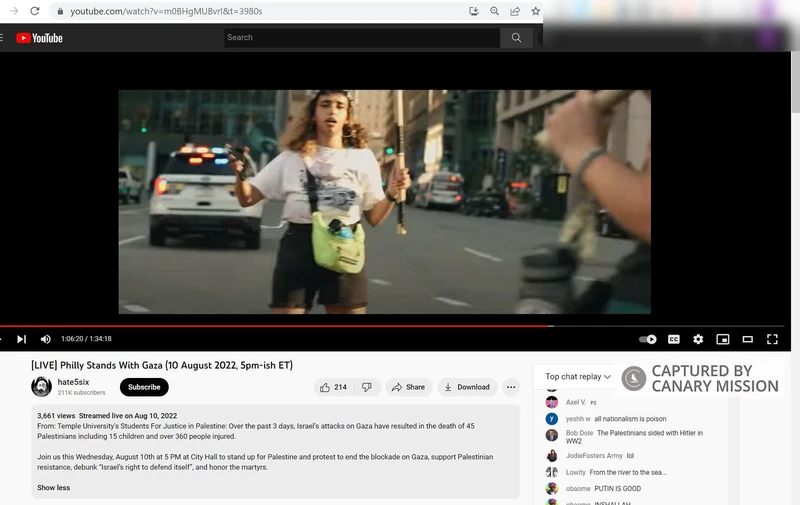Collapse description with Show less
Viewport: 800px width, 505px height.
[54, 488]
